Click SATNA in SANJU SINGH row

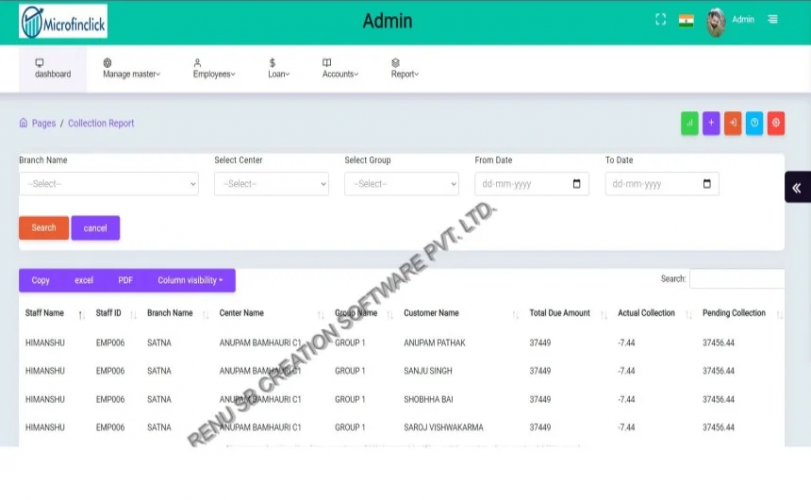click(159, 371)
